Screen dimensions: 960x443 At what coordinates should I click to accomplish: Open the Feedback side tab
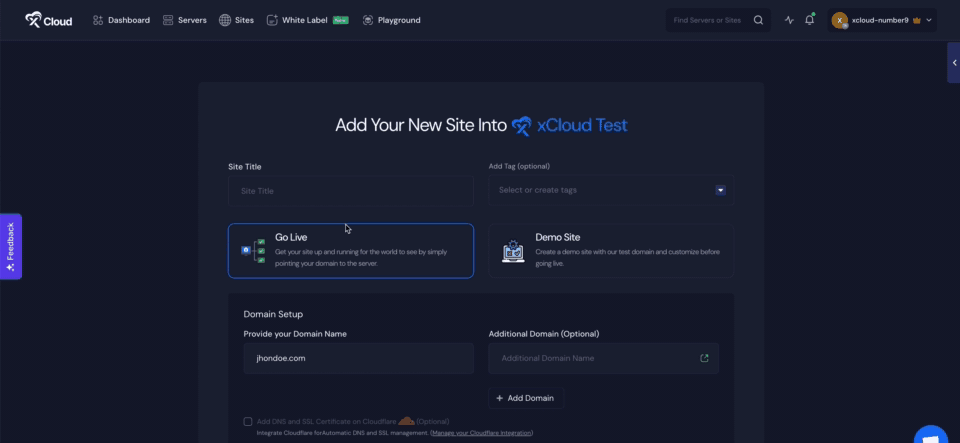[10, 246]
